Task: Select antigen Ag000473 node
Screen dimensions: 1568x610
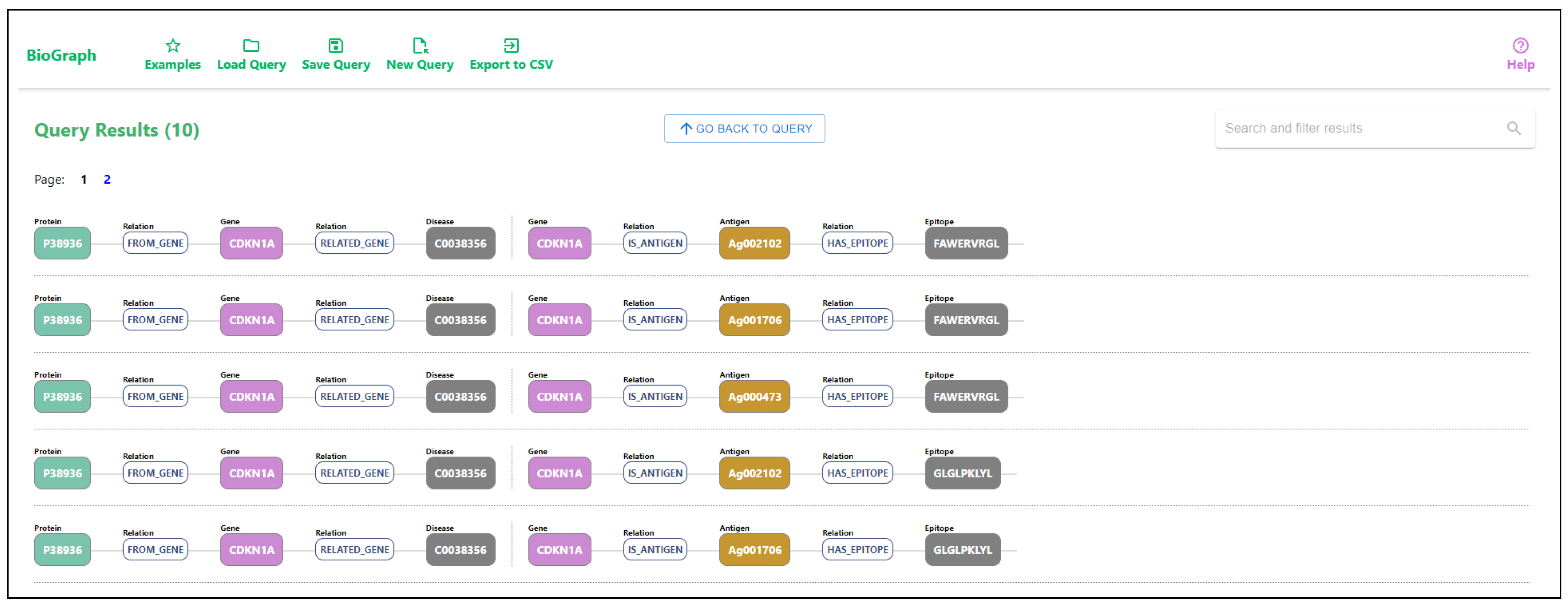Action: 753,397
